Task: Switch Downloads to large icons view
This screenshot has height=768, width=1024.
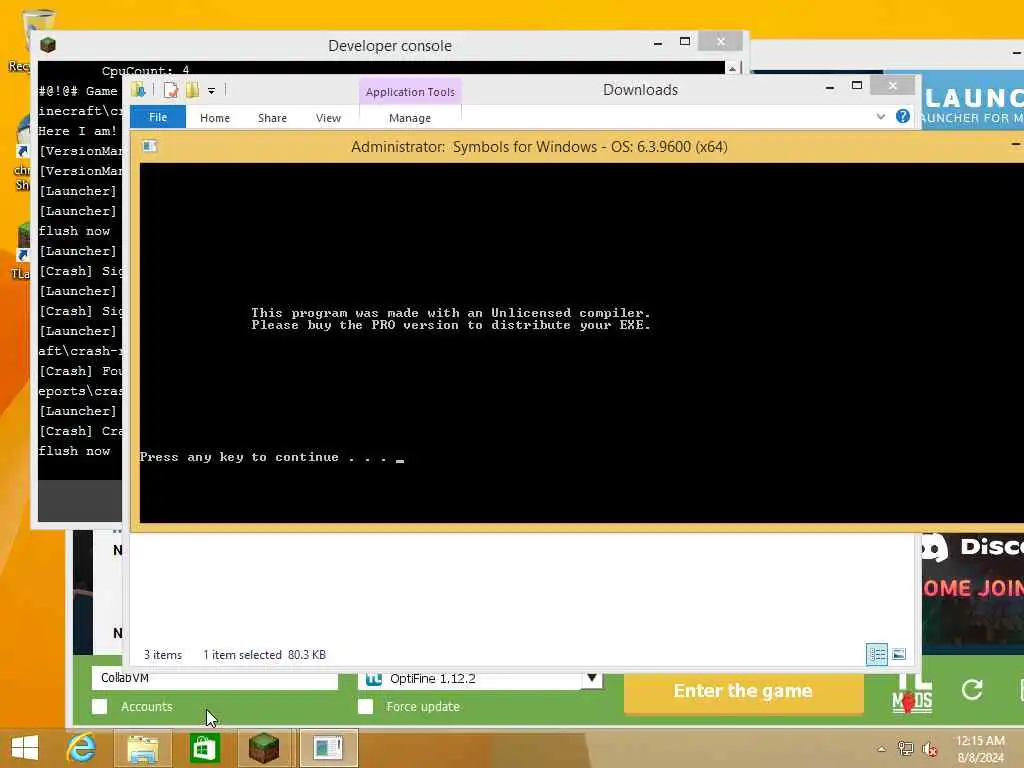Action: pyautogui.click(x=899, y=654)
